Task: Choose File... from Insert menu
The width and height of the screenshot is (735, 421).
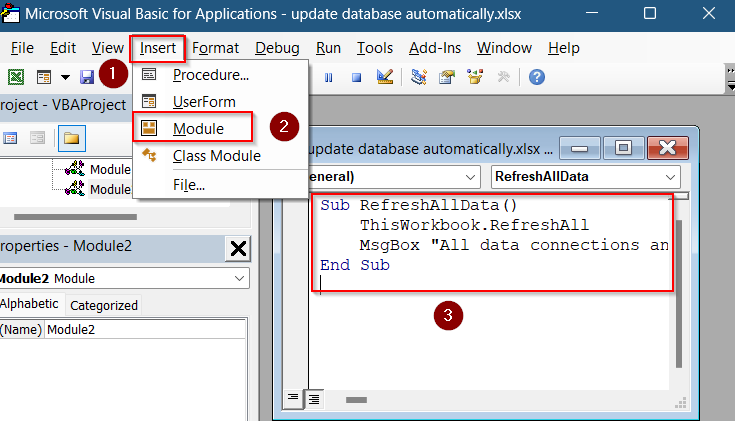Action: click(x=220, y=185)
